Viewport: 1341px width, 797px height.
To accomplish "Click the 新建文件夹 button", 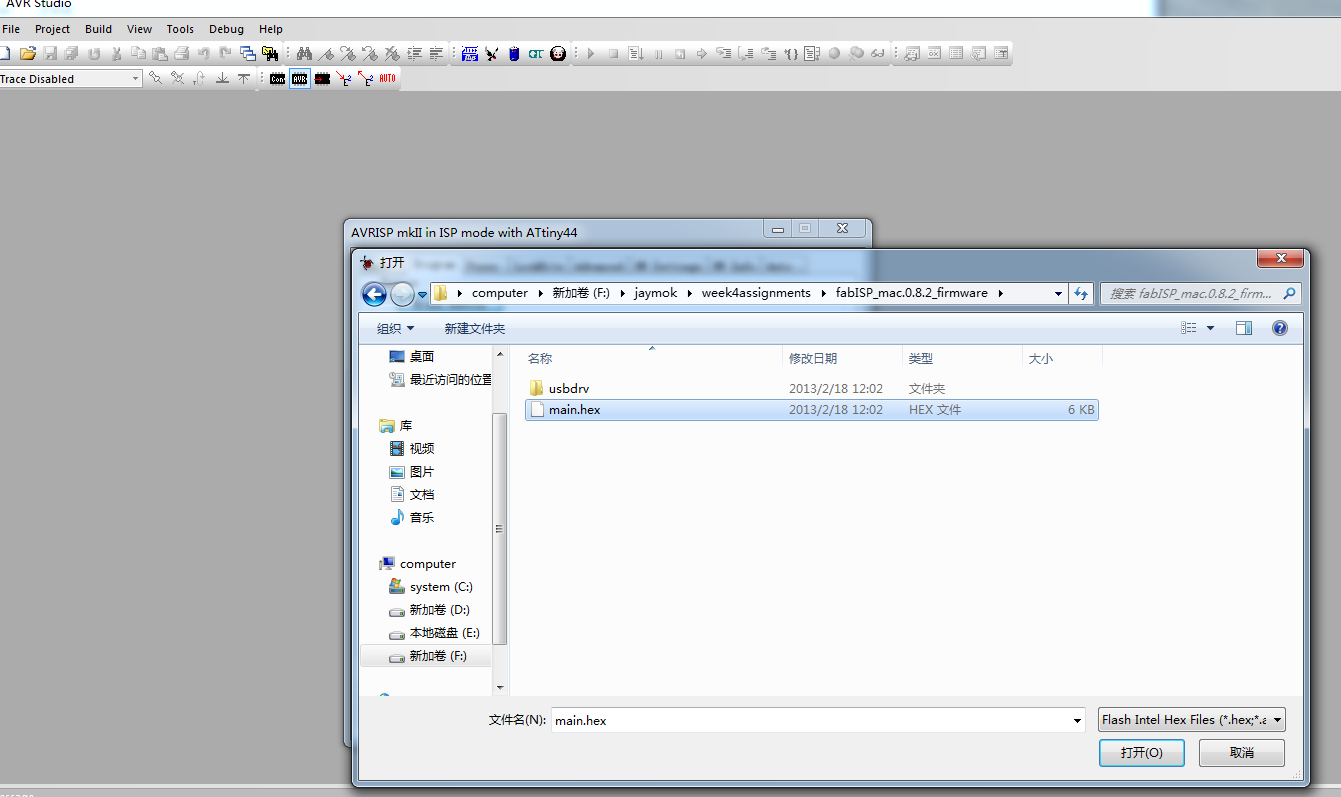I will (475, 328).
